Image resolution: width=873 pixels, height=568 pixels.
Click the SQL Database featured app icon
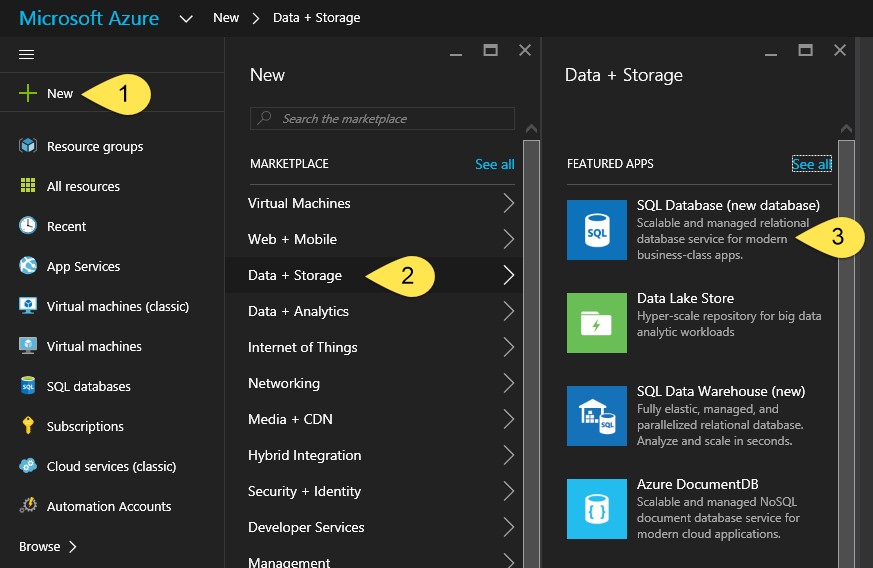[597, 230]
